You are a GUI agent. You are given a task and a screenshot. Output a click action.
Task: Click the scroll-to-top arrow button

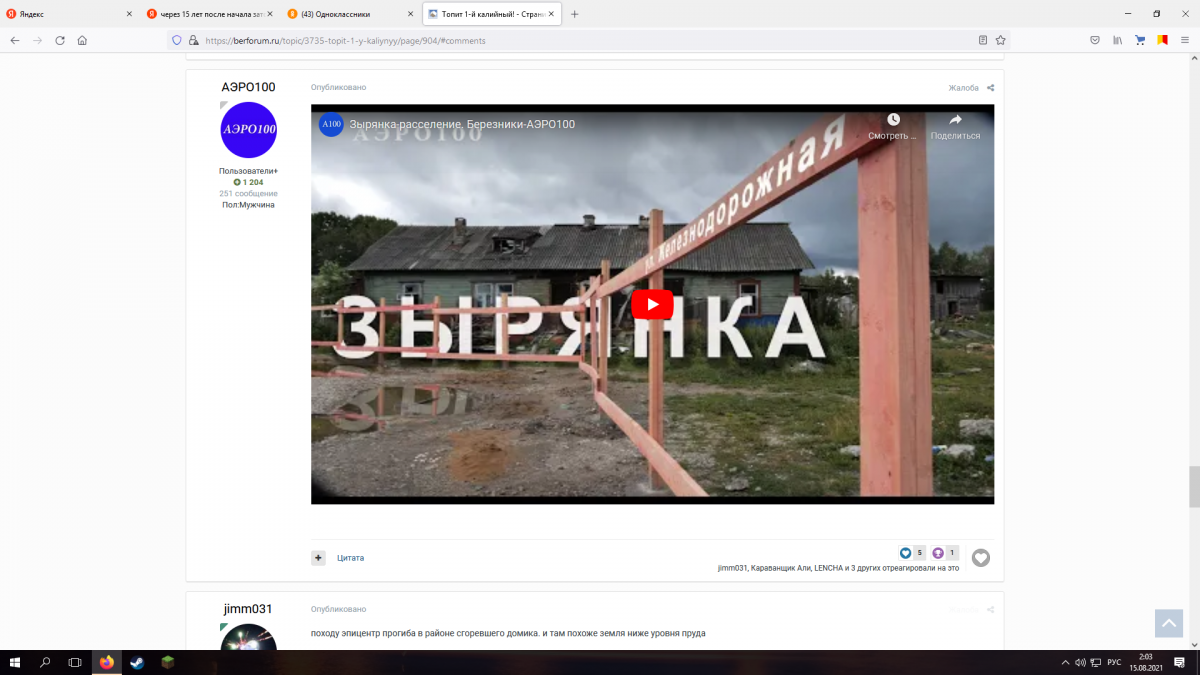1168,622
